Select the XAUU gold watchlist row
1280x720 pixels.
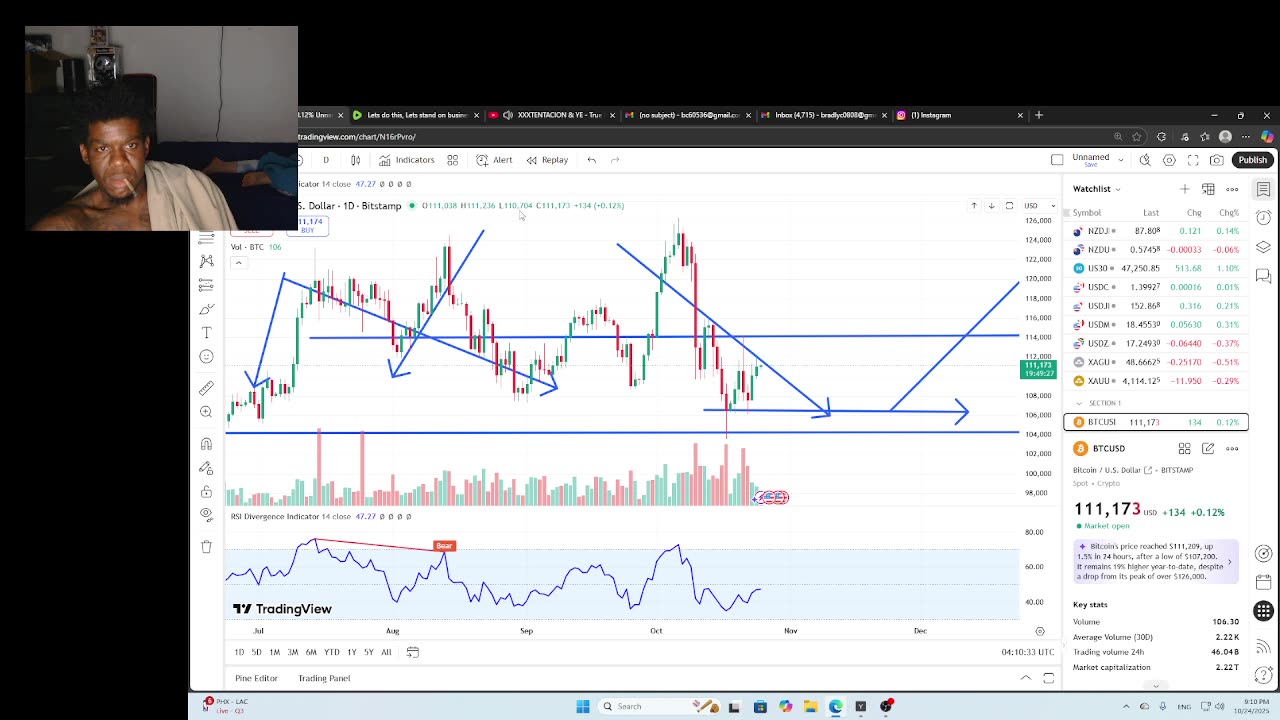point(1156,381)
